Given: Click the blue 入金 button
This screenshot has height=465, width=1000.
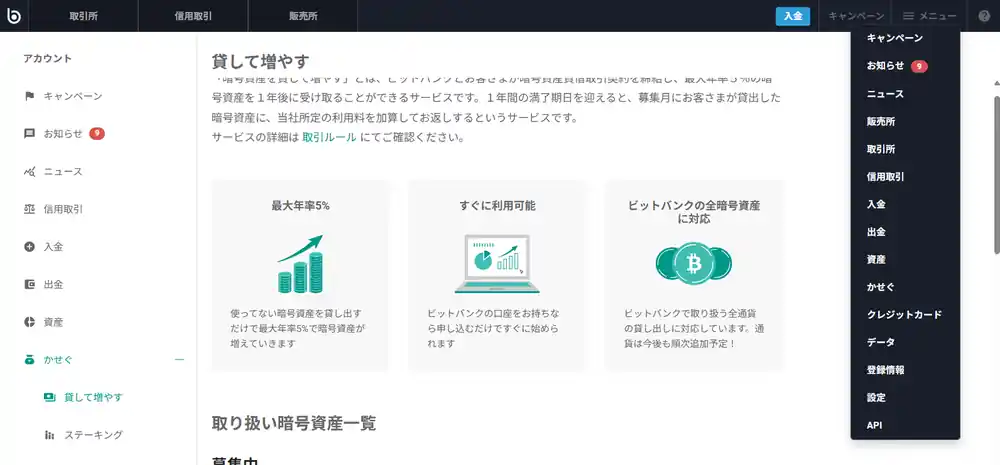Looking at the screenshot, I should [x=793, y=16].
